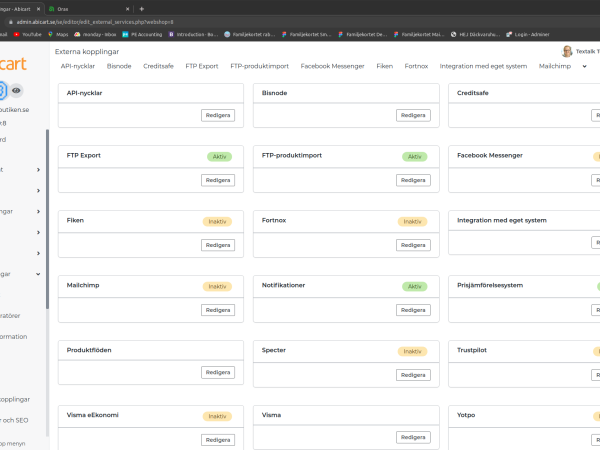
Task: Open the HEJ Däckvaruhu bookmark
Action: coord(475,34)
